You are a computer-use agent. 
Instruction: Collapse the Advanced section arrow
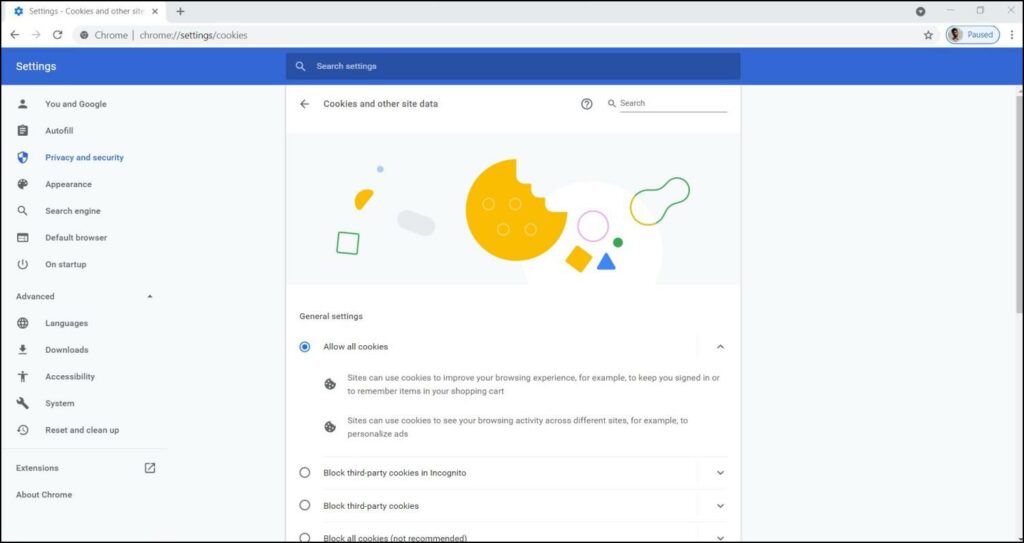coord(150,296)
